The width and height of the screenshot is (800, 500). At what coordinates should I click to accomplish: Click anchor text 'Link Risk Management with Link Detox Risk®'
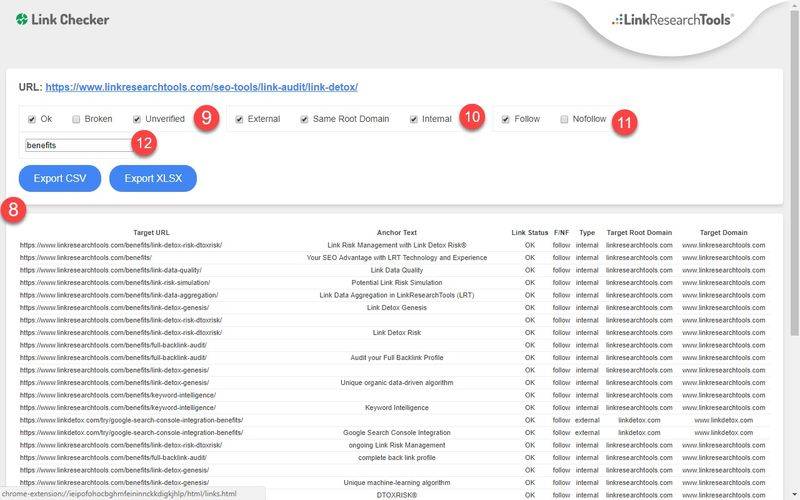point(397,245)
